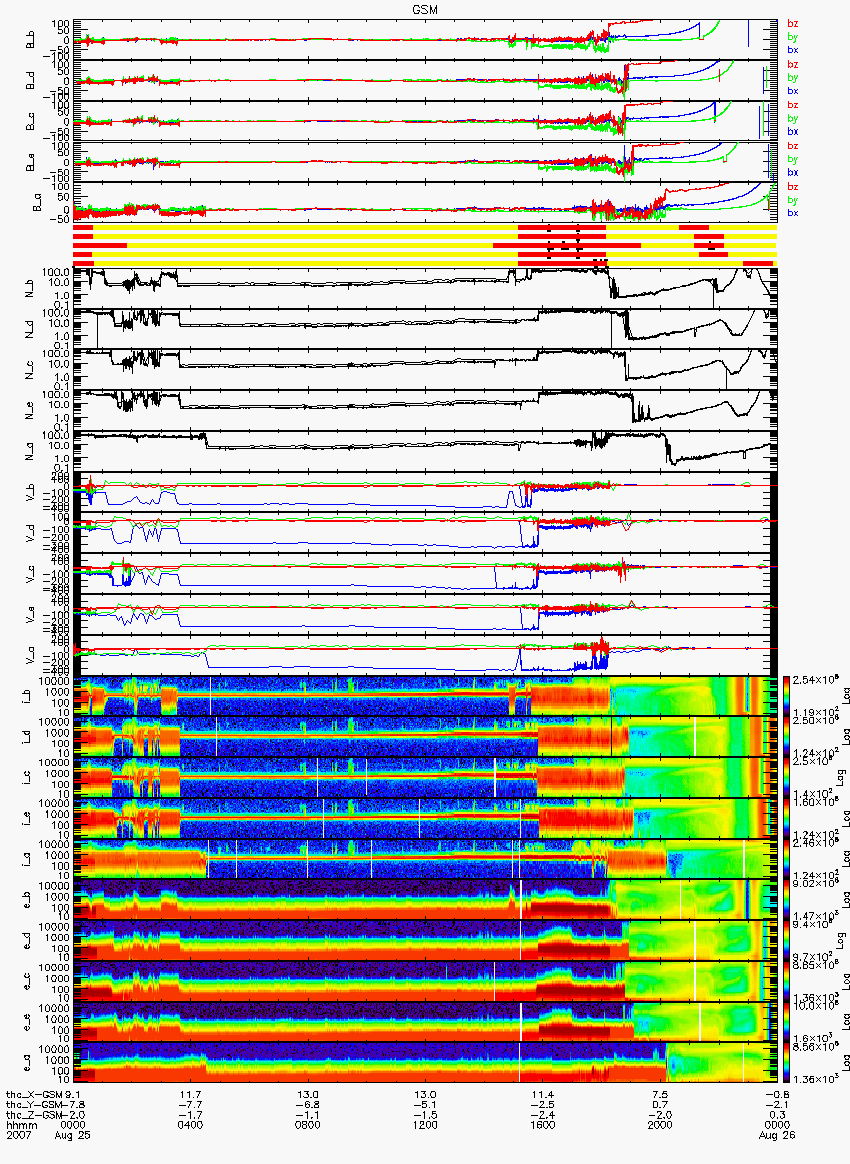Click the 1.19×10^2 color scale minimum

click(x=814, y=711)
